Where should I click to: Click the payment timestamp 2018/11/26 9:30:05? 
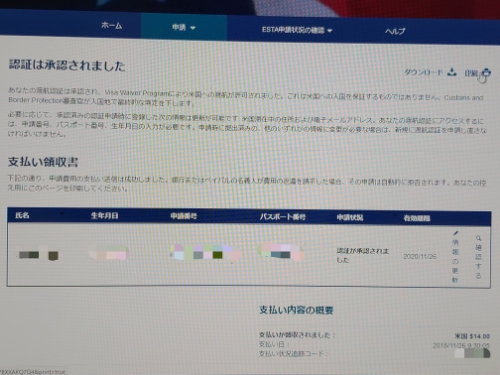click(461, 345)
